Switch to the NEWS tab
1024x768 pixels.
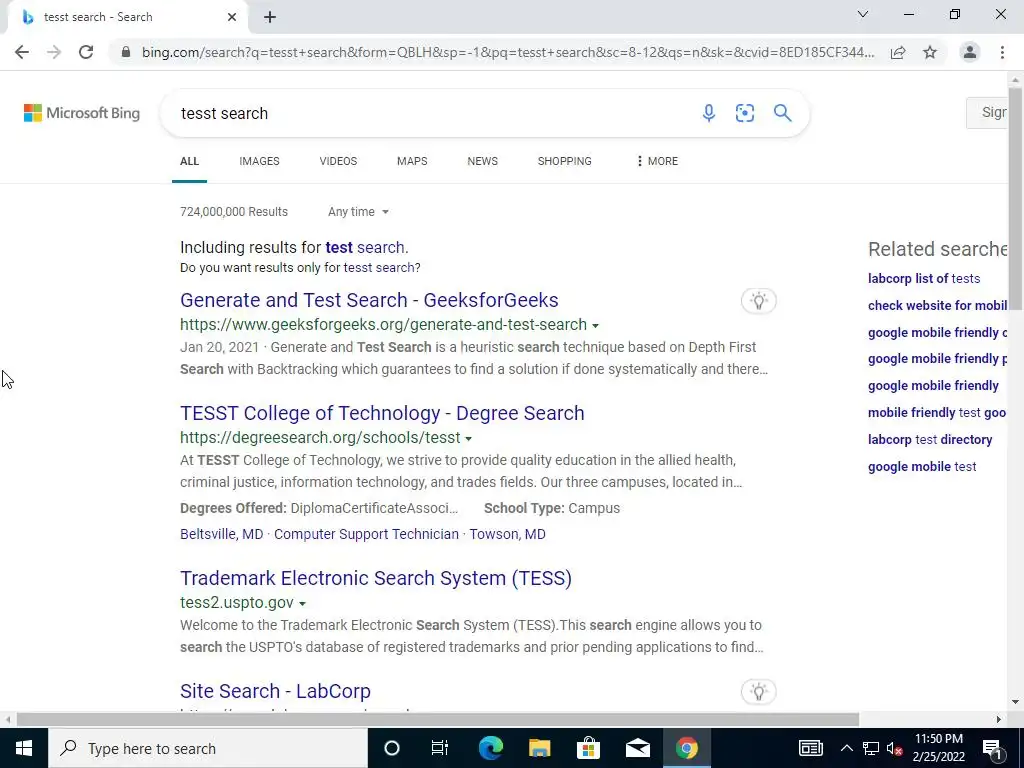coord(483,161)
